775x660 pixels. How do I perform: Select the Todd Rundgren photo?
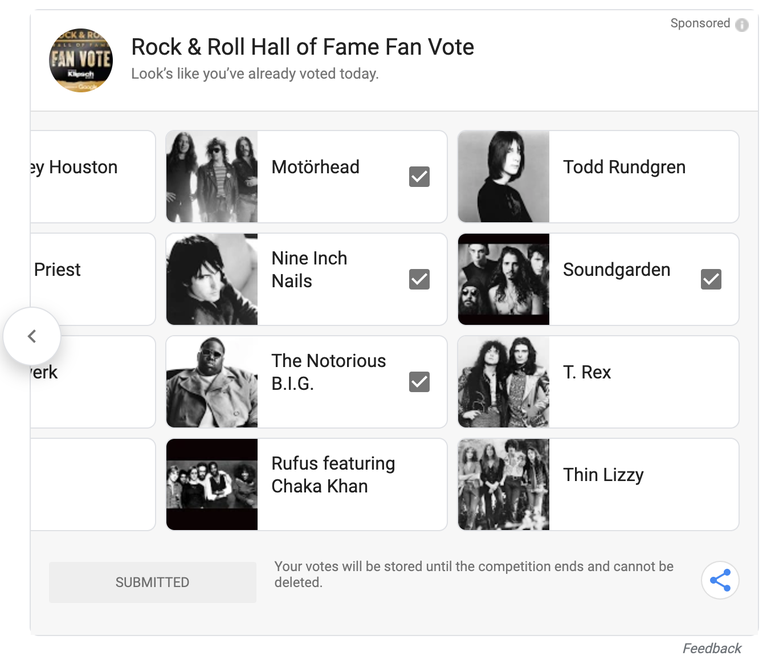click(504, 177)
